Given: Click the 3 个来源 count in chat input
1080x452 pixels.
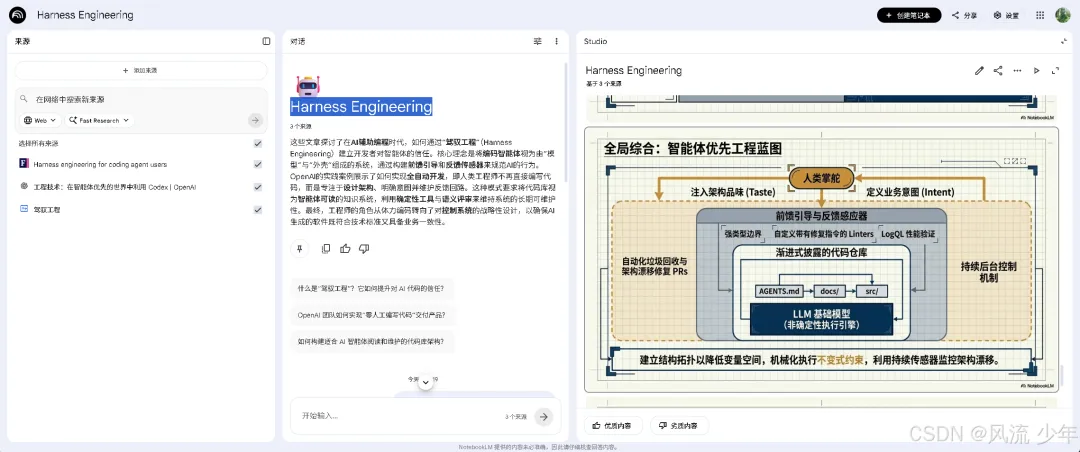Looking at the screenshot, I should (515, 417).
